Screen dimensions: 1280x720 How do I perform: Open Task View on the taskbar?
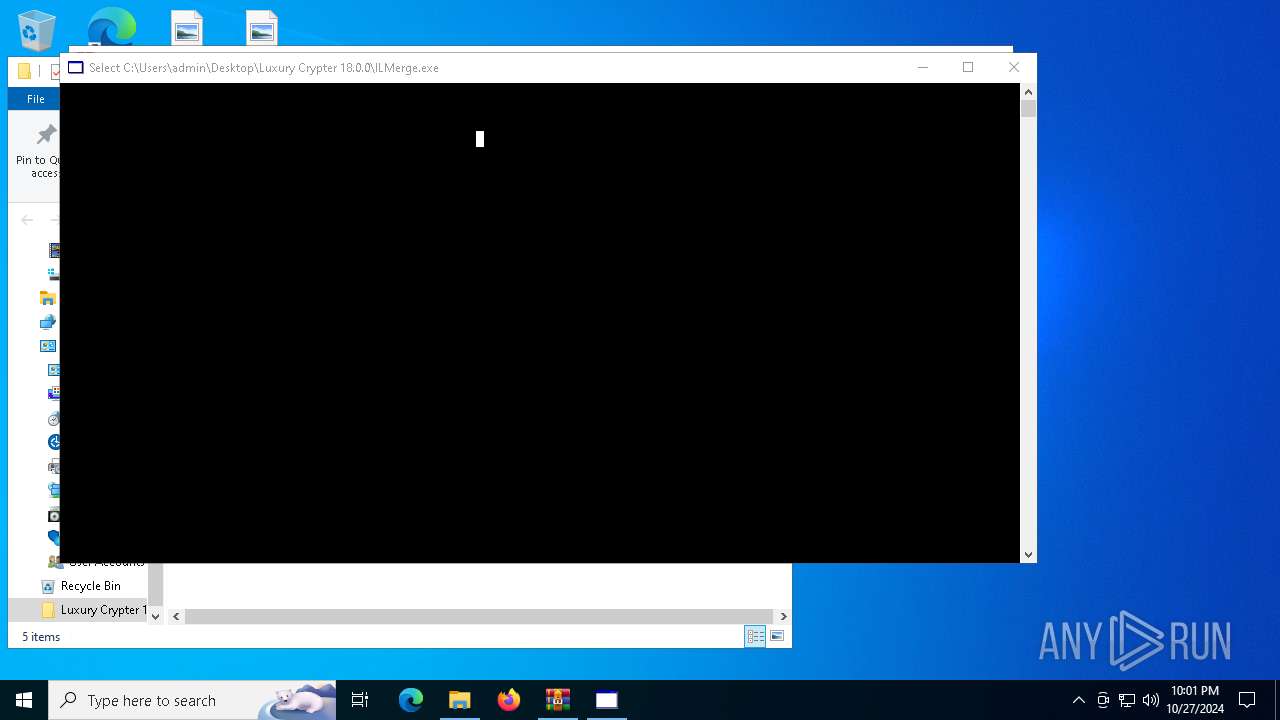360,700
